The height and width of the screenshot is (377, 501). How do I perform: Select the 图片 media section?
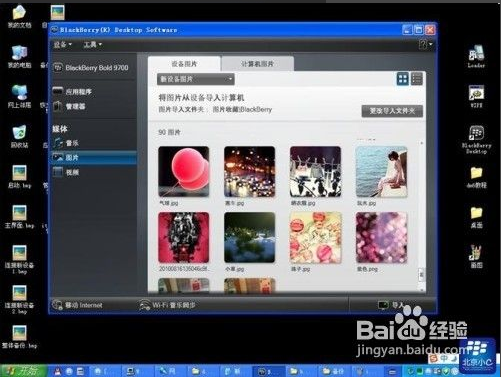tap(94, 157)
